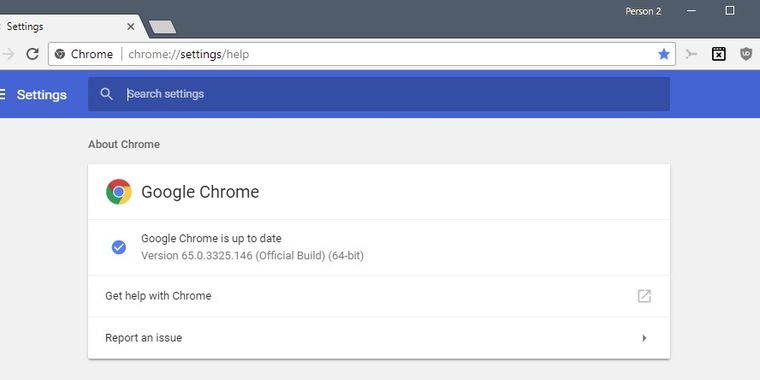Open Get help with Chrome
The width and height of the screenshot is (760, 380).
coord(379,296)
